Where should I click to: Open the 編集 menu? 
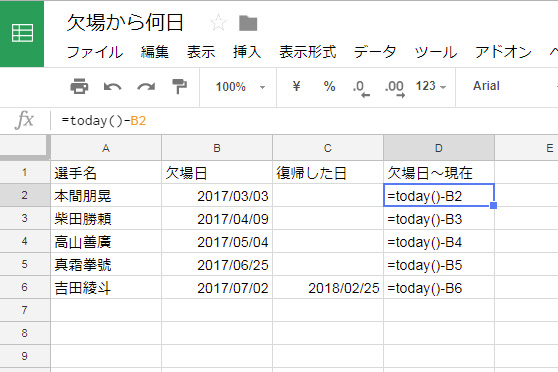coord(155,52)
